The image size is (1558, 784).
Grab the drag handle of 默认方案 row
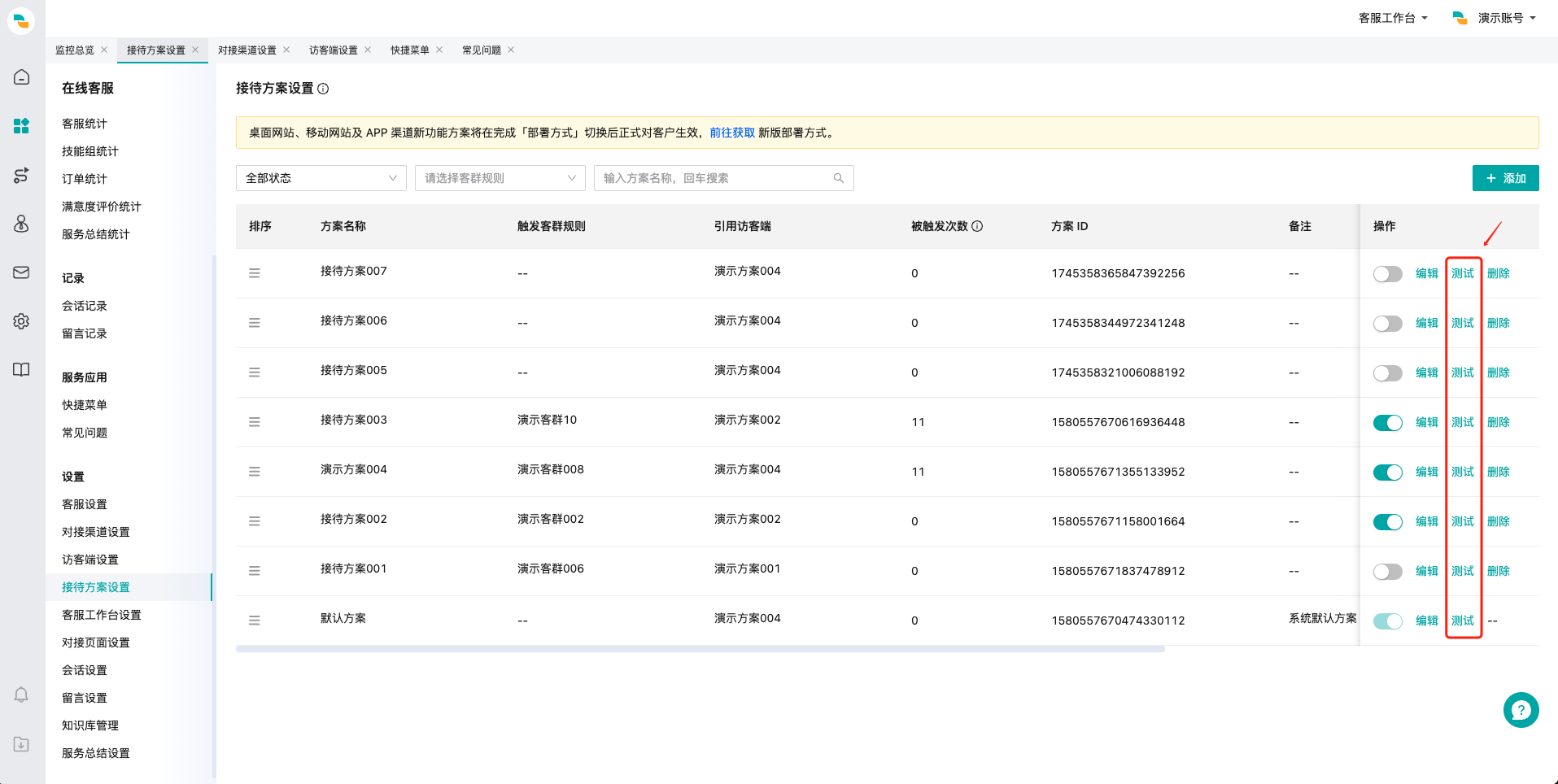click(x=255, y=621)
